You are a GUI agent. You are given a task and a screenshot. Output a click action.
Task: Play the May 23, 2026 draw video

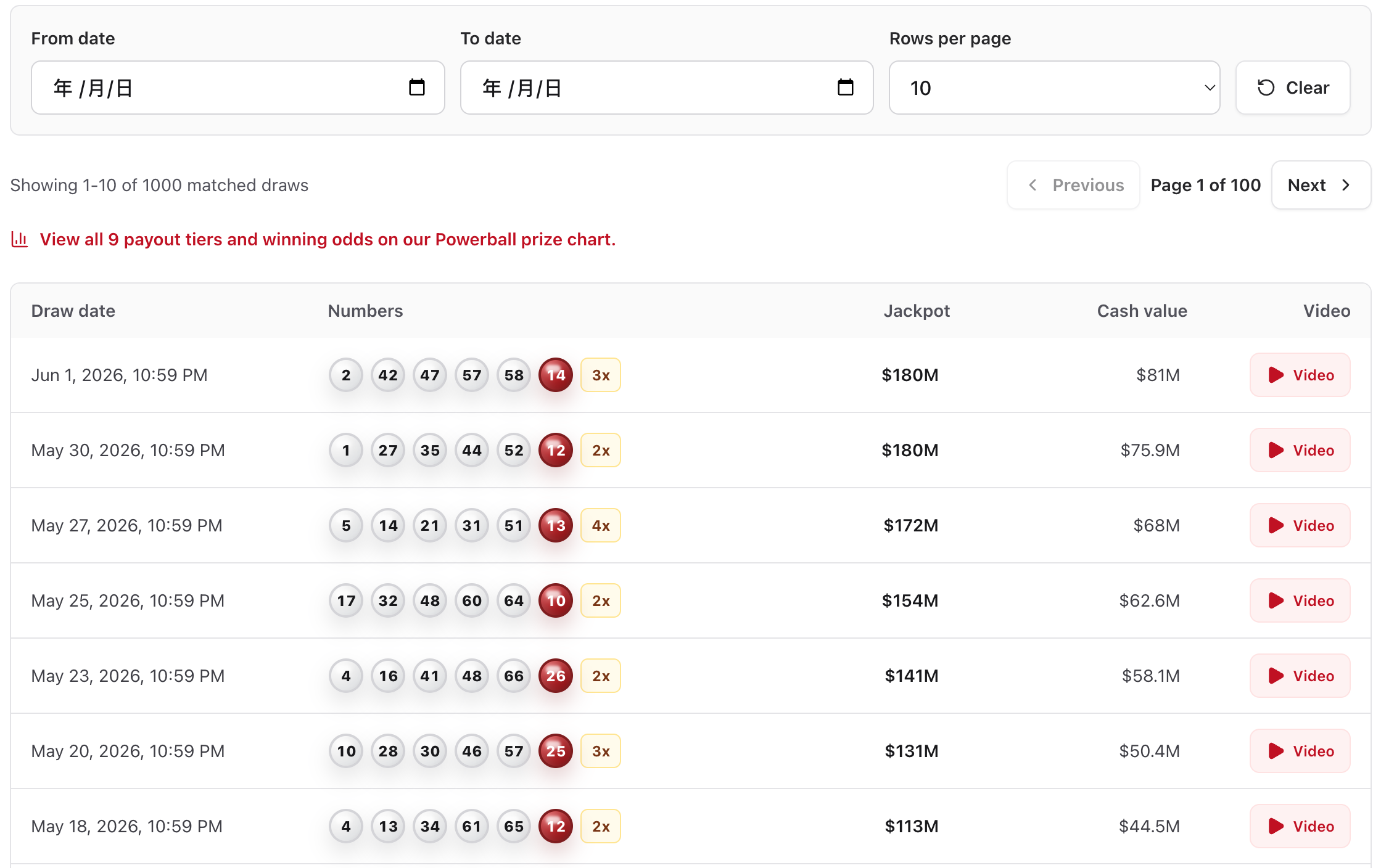point(1300,676)
